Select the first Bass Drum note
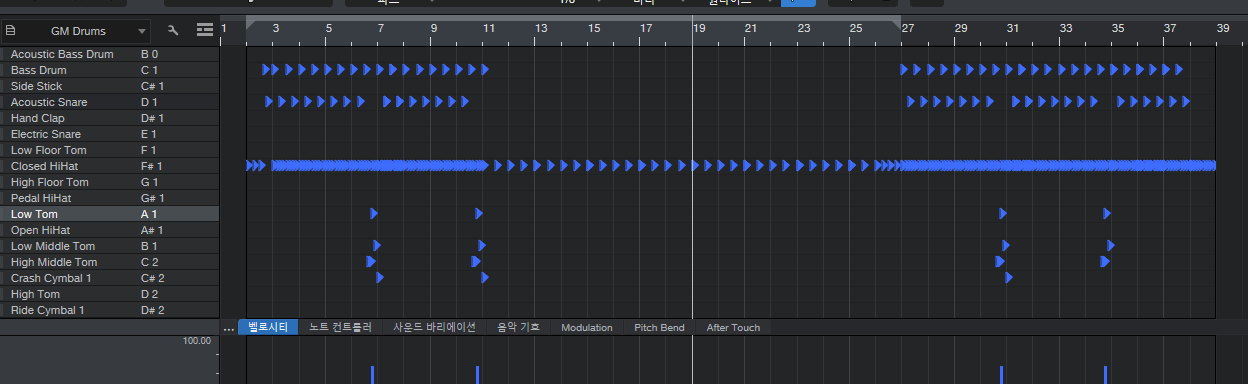The height and width of the screenshot is (384, 1248). (266, 70)
